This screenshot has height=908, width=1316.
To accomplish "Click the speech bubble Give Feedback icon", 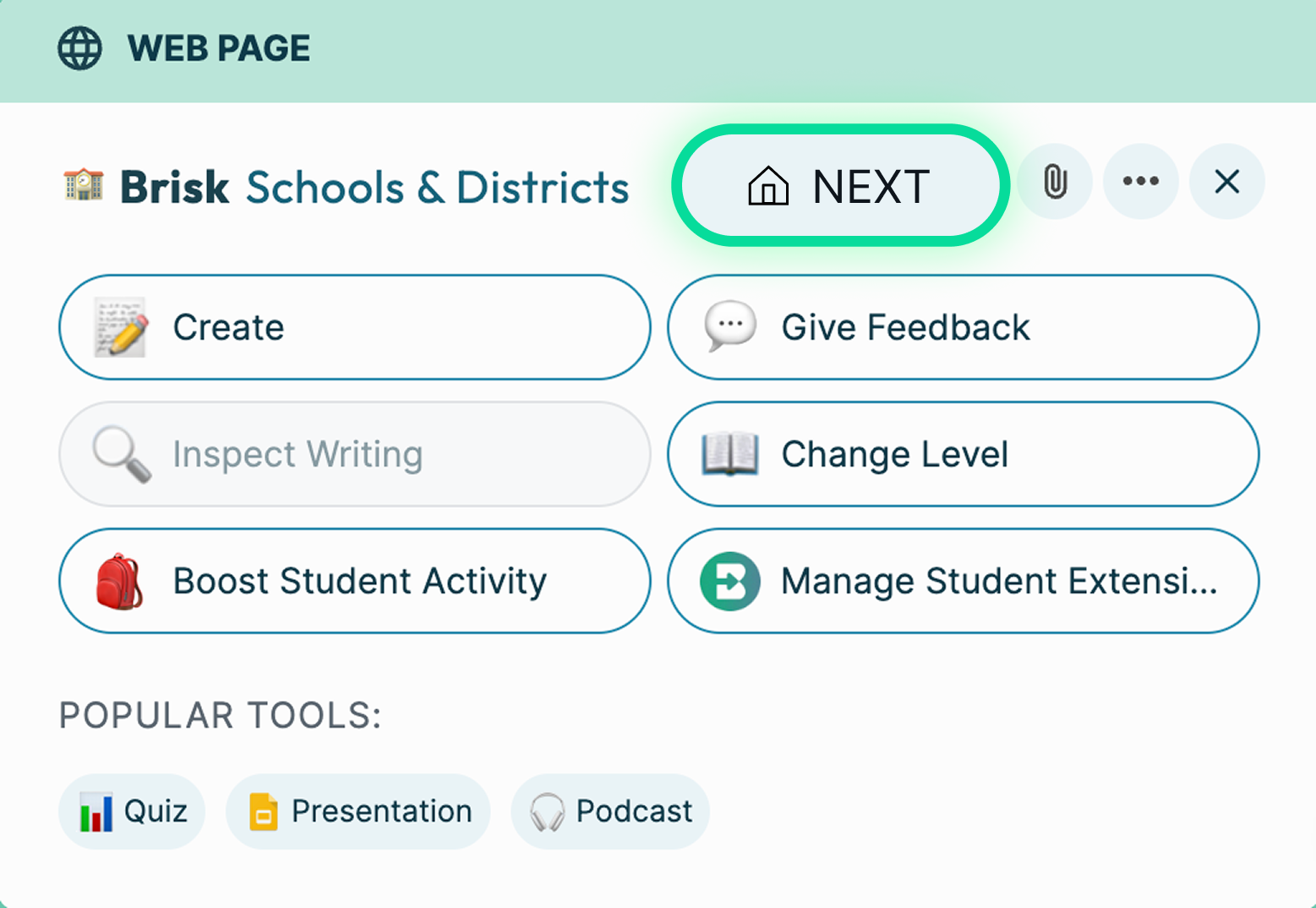I will click(x=729, y=325).
